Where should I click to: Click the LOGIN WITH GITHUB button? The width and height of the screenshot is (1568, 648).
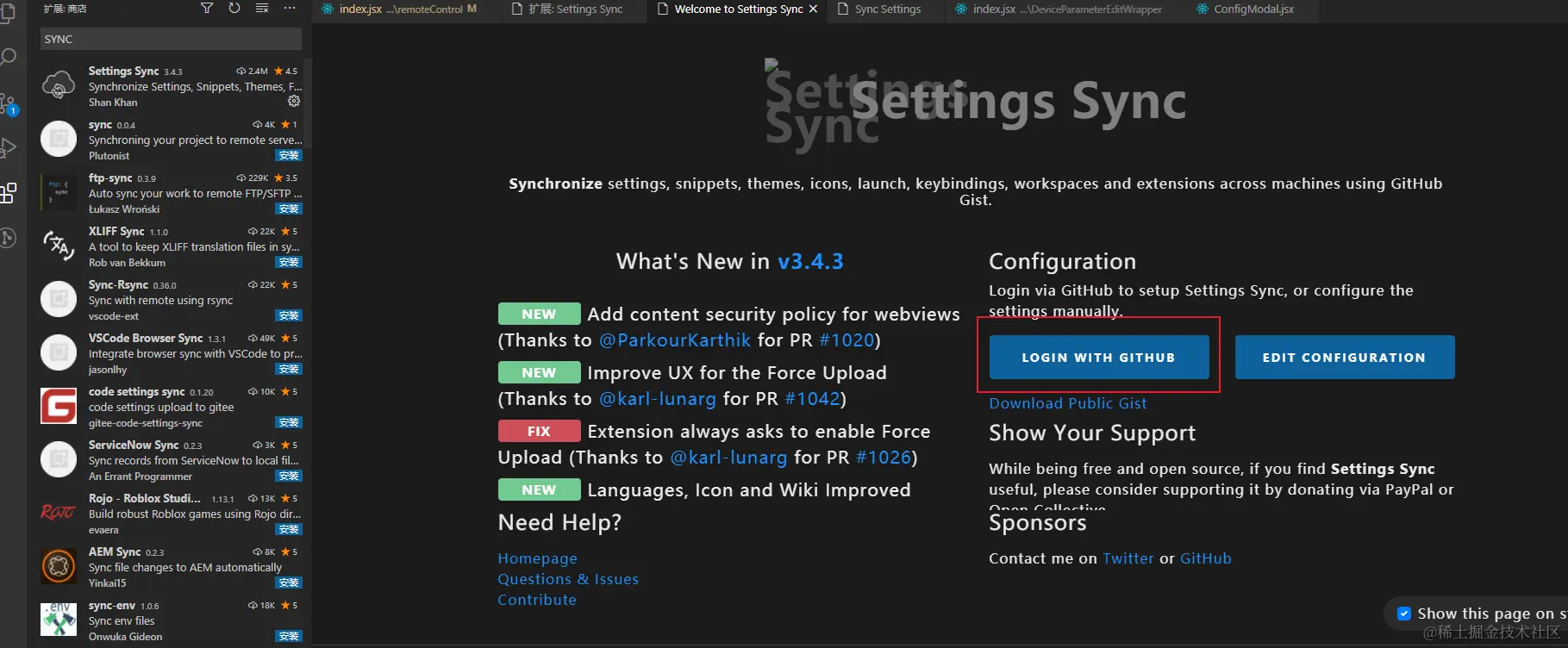click(x=1098, y=357)
